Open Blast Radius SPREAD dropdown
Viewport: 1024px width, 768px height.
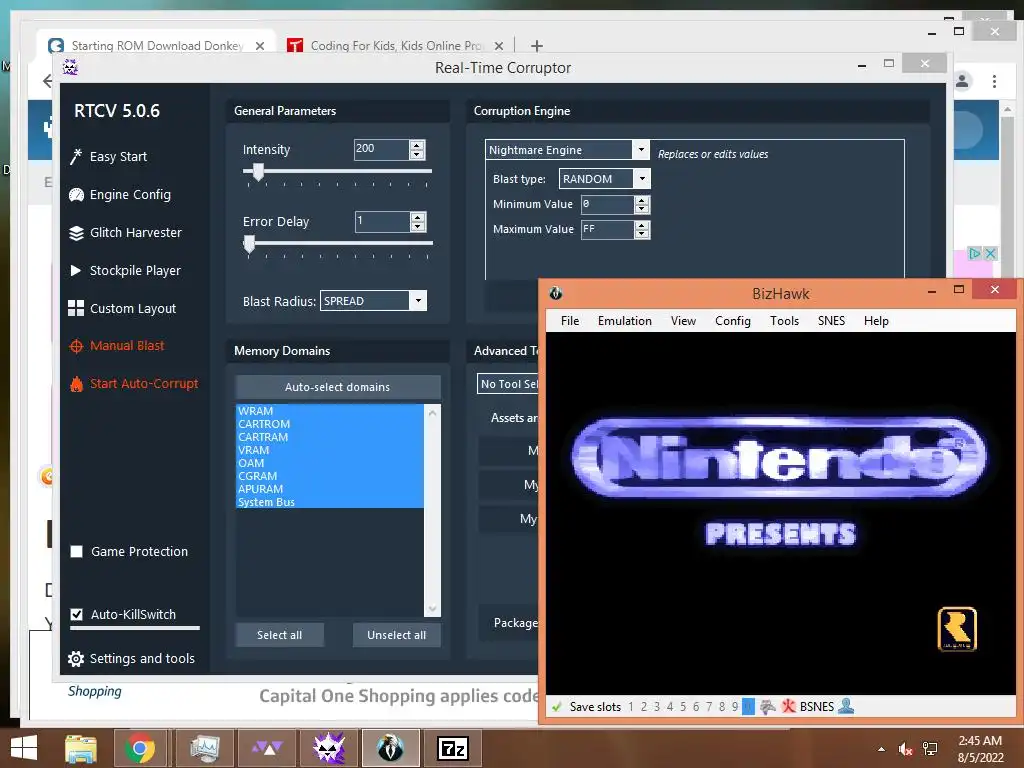coord(418,300)
